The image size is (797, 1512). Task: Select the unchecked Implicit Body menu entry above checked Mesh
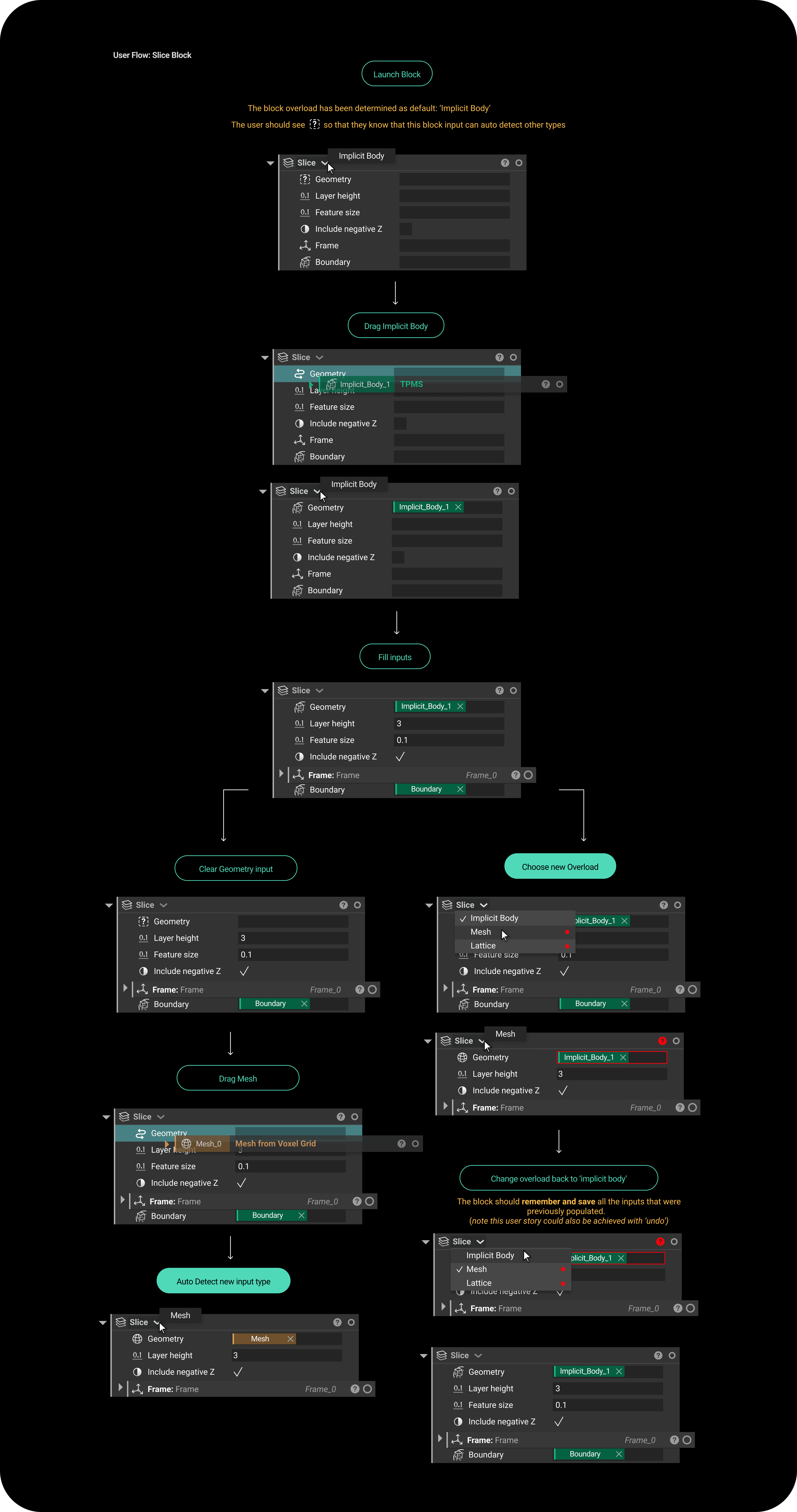(x=511, y=1255)
